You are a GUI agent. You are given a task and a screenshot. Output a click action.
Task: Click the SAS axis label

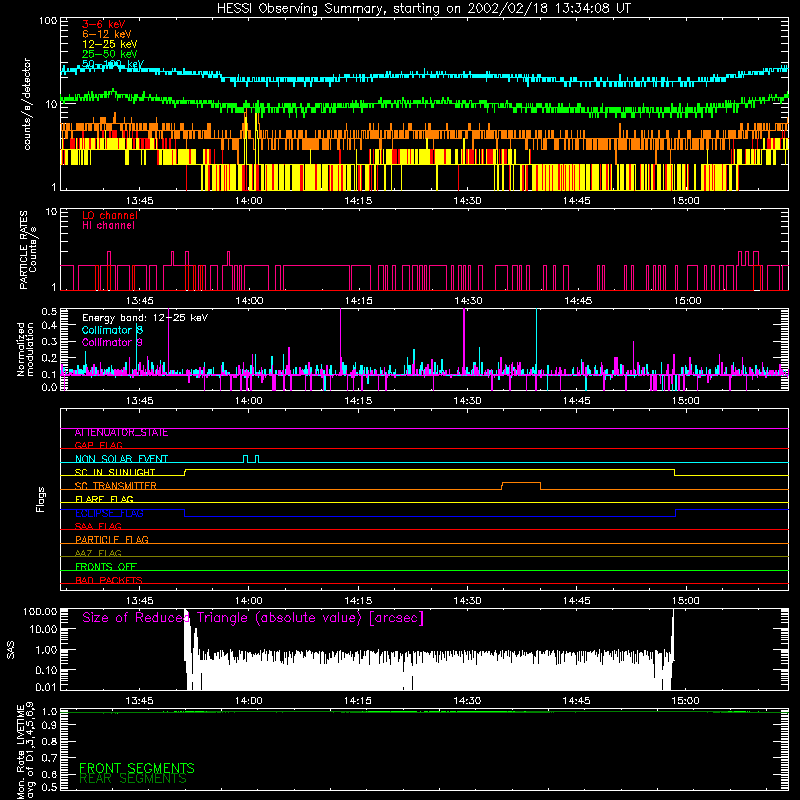[11, 650]
